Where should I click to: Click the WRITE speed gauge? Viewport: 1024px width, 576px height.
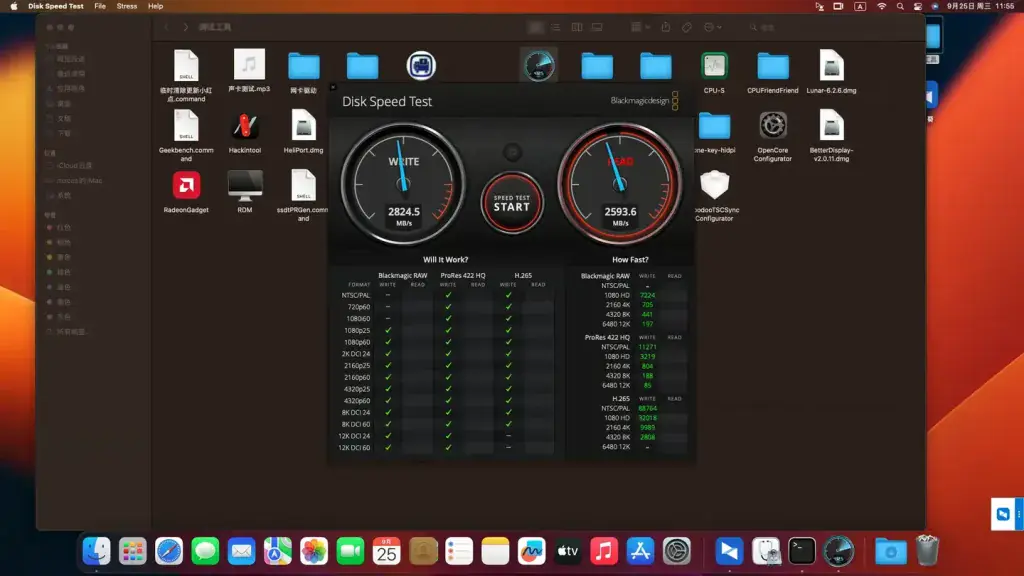pos(404,183)
